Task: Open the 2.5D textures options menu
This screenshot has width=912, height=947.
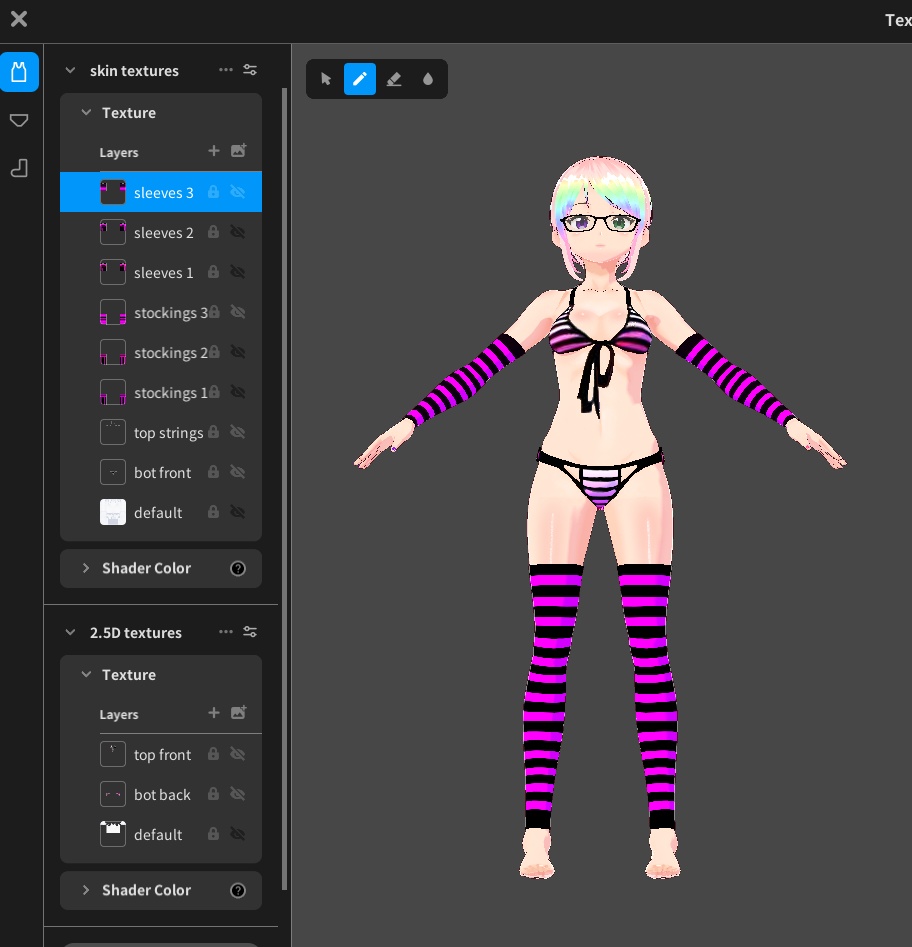Action: tap(226, 632)
